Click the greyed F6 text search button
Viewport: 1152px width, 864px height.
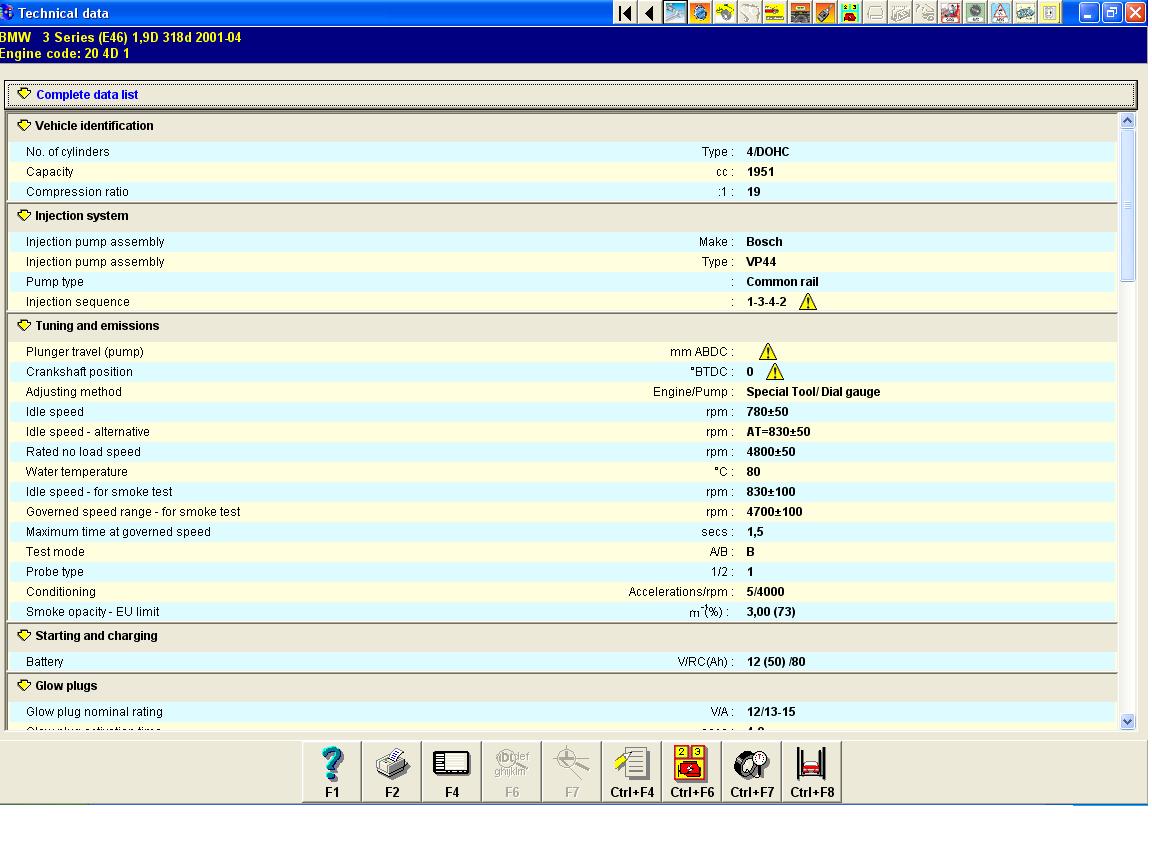coord(512,771)
